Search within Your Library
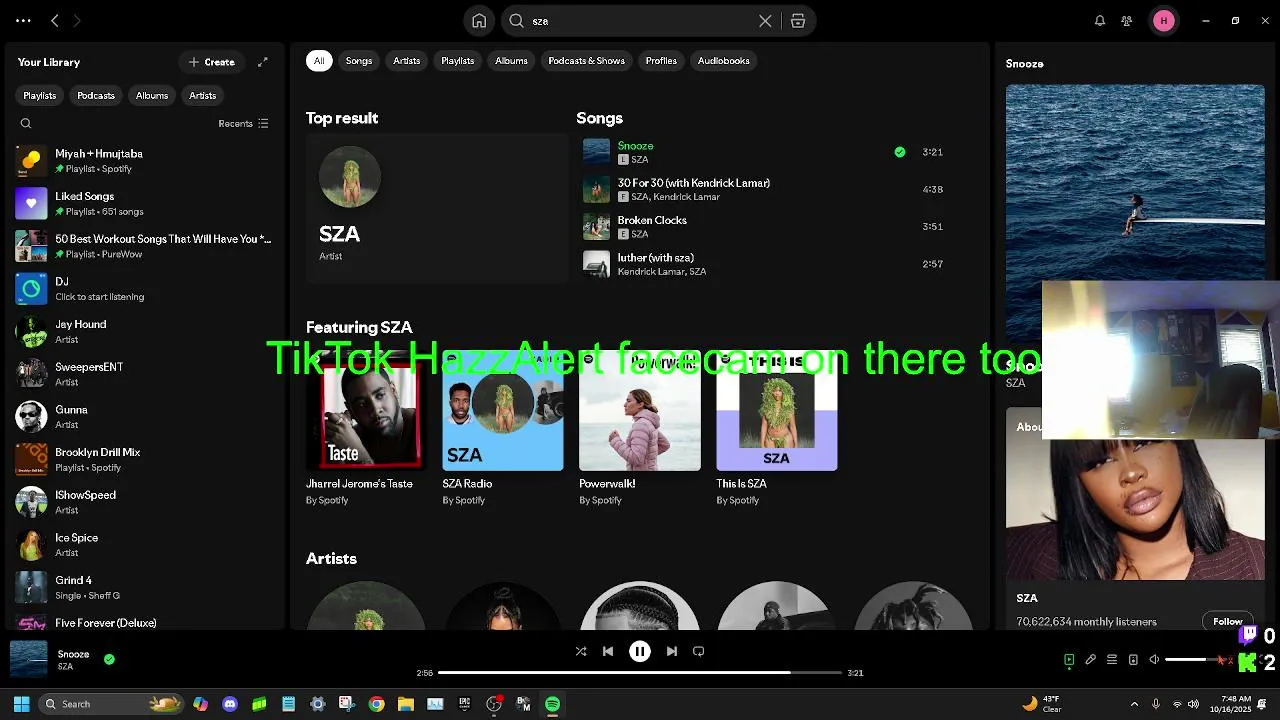This screenshot has width=1280, height=720. 26,124
